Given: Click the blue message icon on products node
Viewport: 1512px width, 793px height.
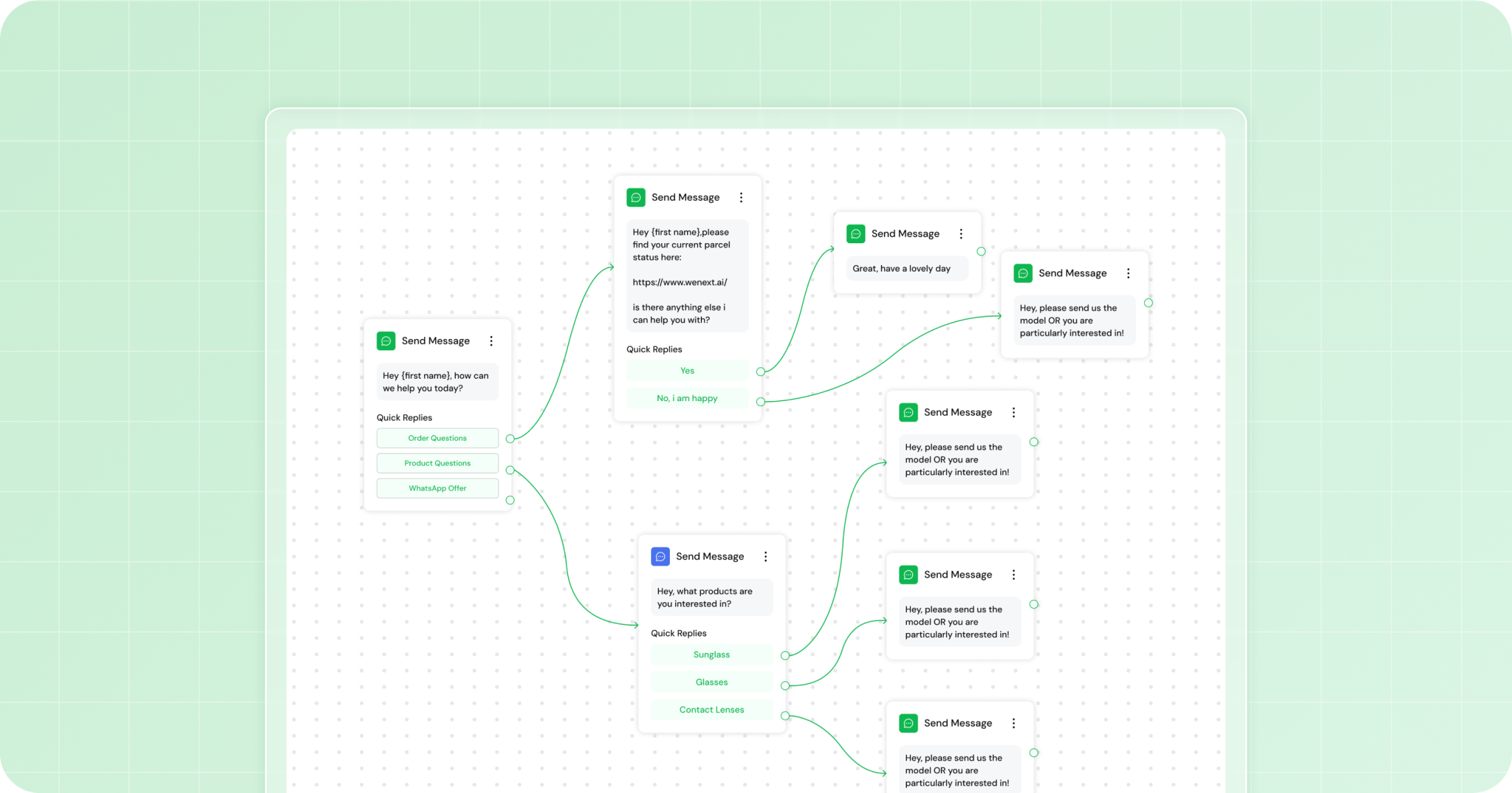Looking at the screenshot, I should click(x=660, y=556).
